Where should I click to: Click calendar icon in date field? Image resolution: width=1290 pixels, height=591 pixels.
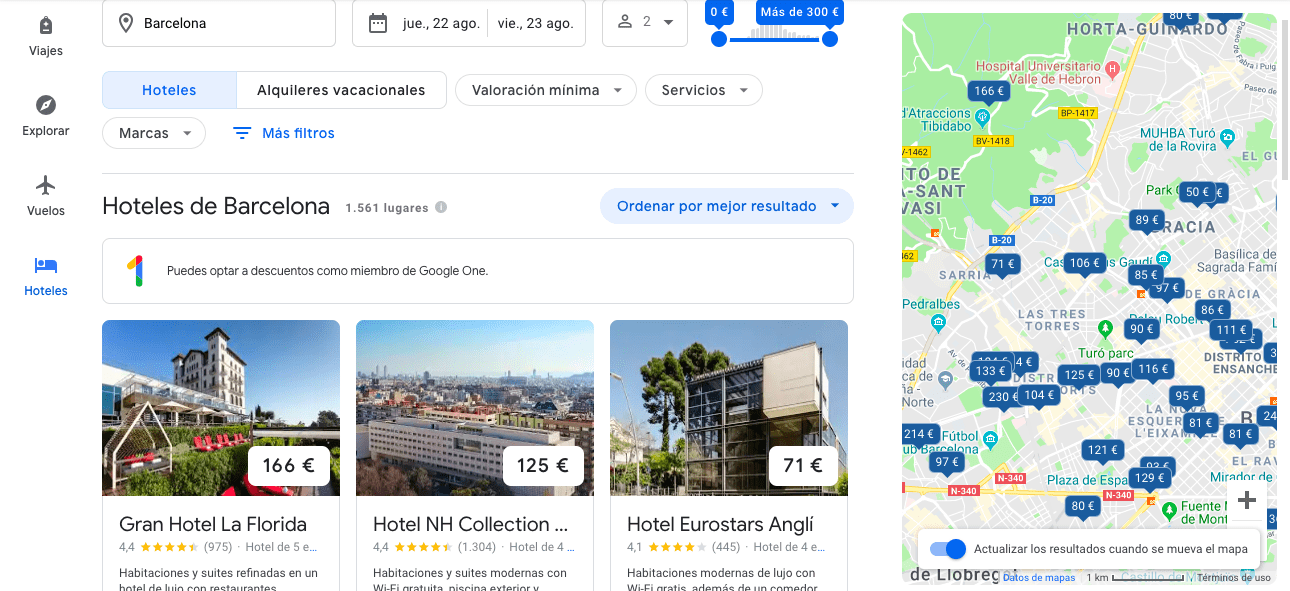[377, 23]
